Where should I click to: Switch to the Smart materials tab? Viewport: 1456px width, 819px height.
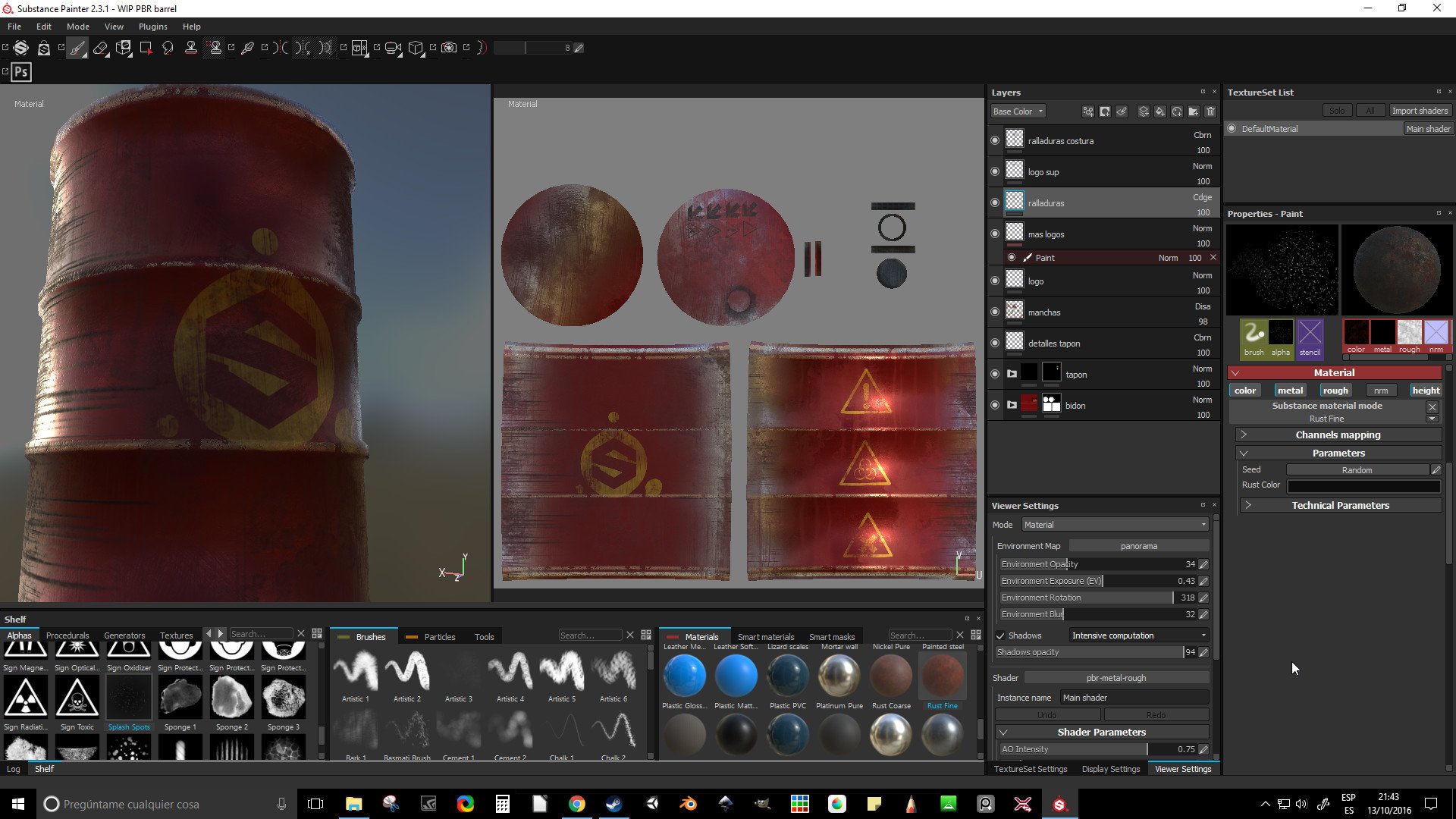click(x=765, y=637)
